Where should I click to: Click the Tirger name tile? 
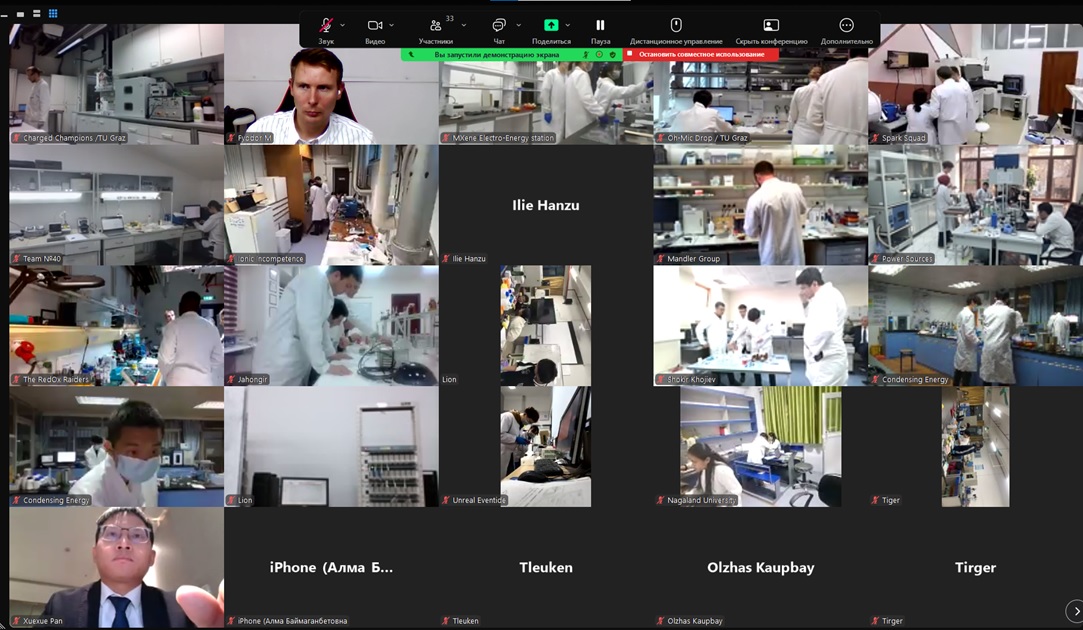coord(975,568)
